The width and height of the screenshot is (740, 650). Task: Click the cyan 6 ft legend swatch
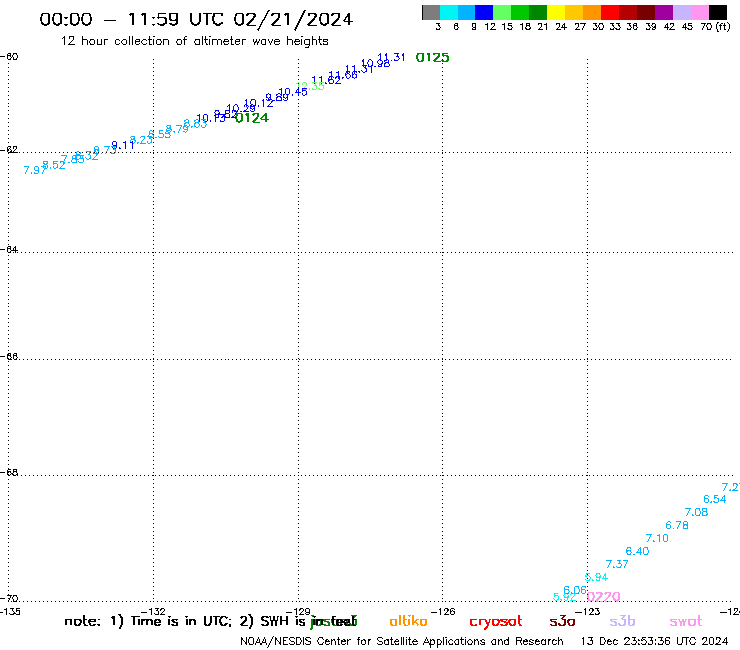tap(449, 12)
